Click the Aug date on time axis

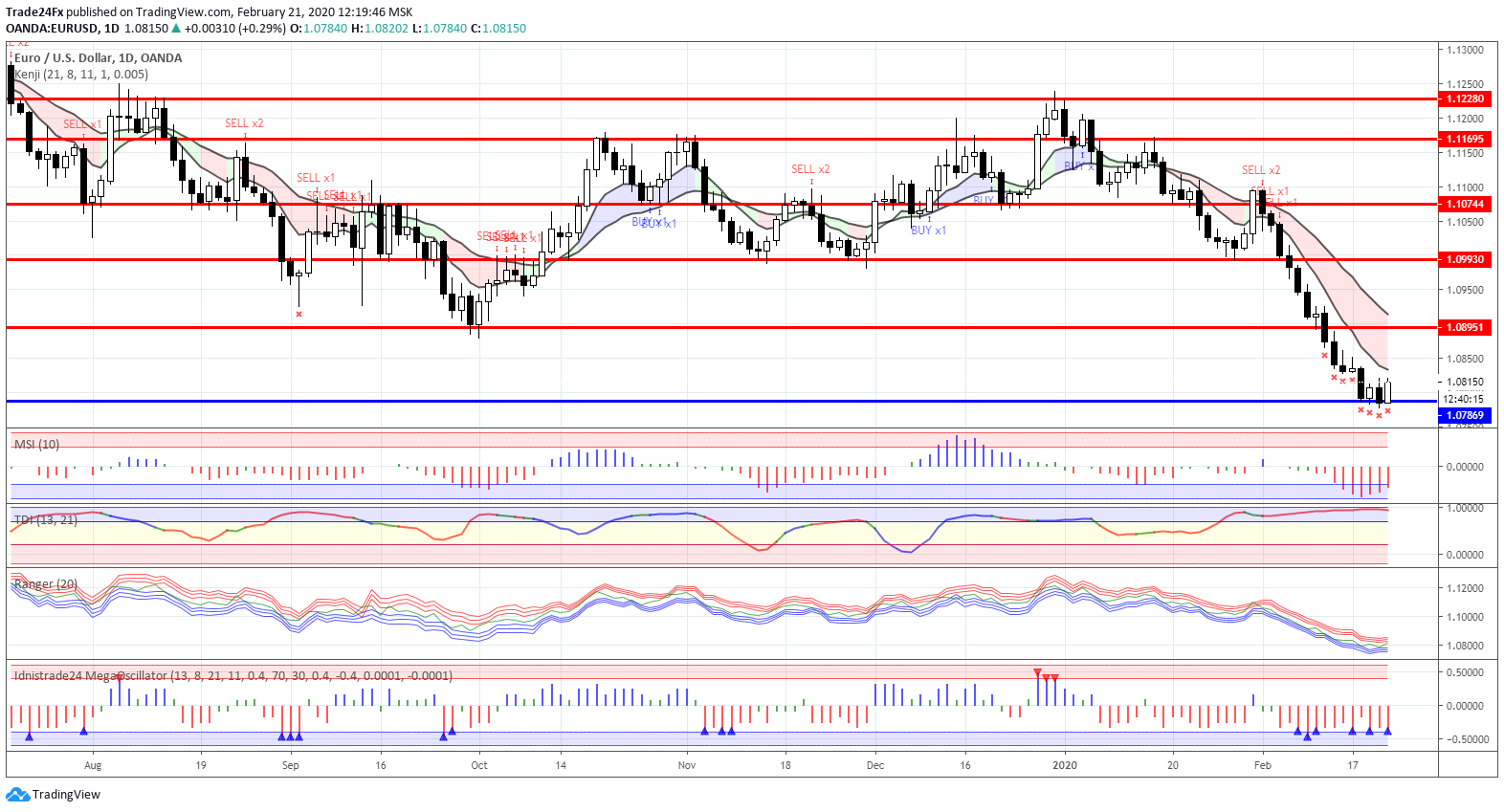click(x=93, y=765)
